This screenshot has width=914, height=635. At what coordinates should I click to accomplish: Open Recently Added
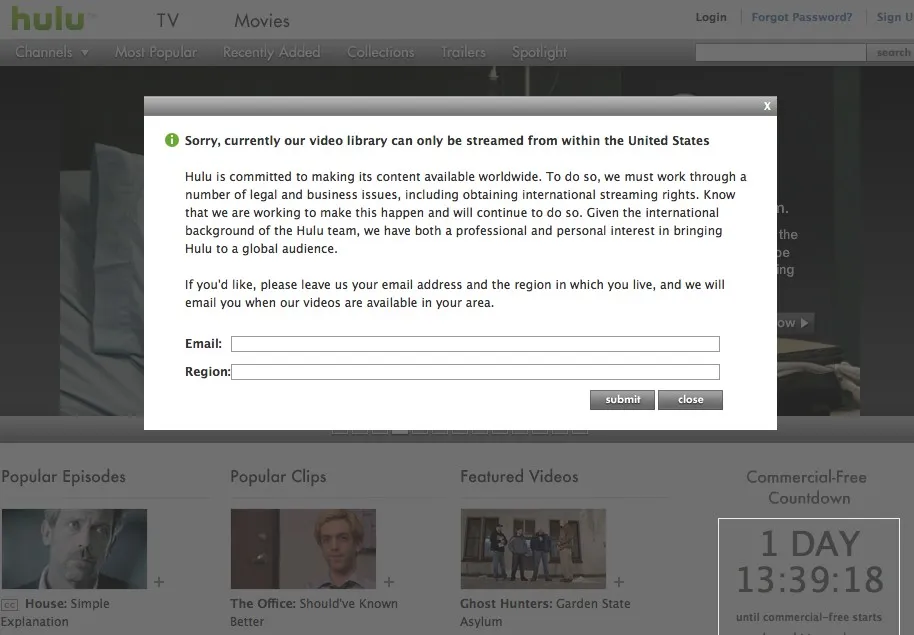tap(271, 52)
